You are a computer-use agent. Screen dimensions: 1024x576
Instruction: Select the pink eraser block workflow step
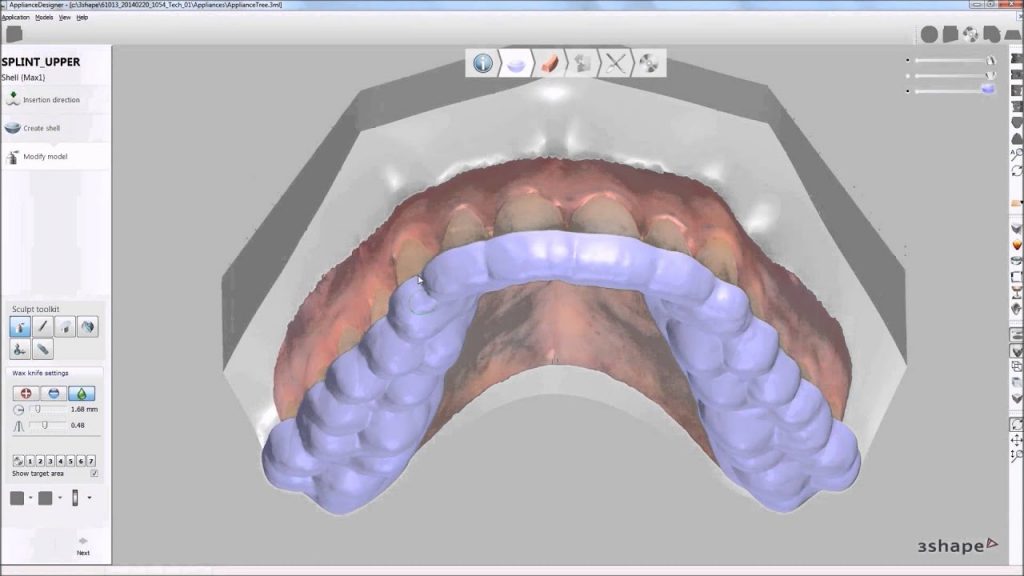click(x=549, y=64)
